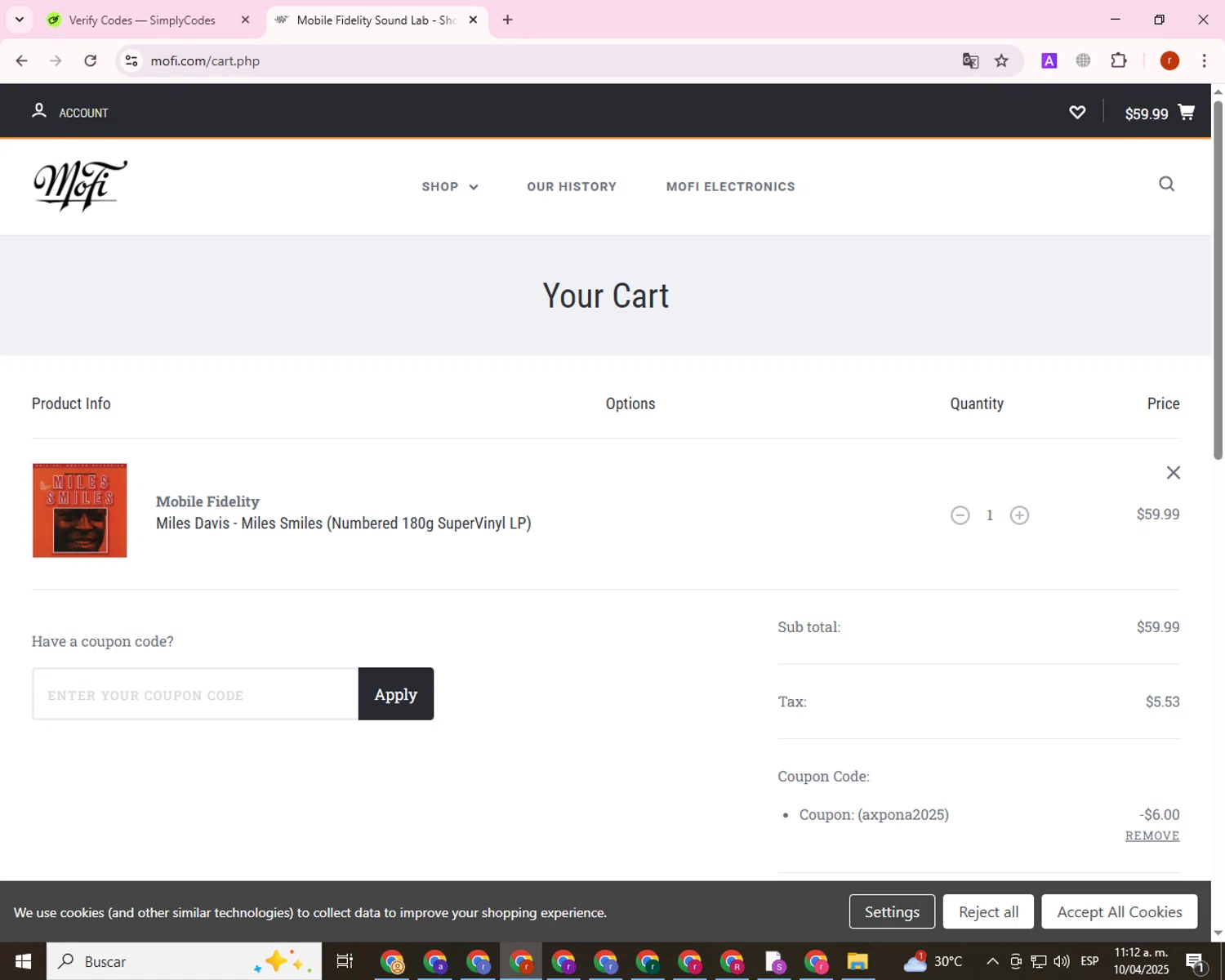
Task: Open MOFI ELECTRONICS menu item
Action: click(730, 187)
